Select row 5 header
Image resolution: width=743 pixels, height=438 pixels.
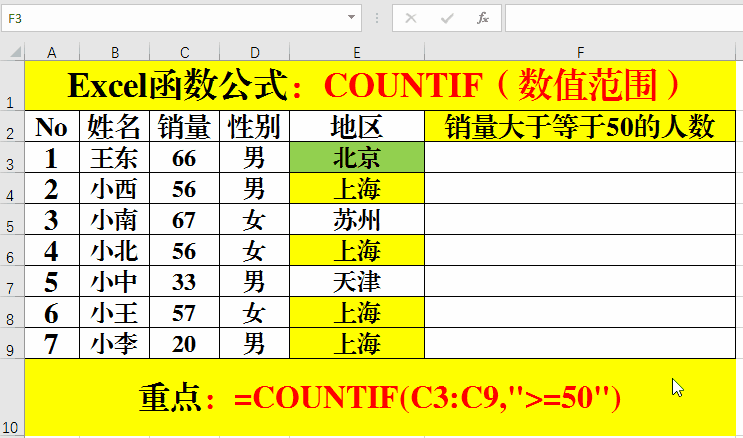[12, 219]
